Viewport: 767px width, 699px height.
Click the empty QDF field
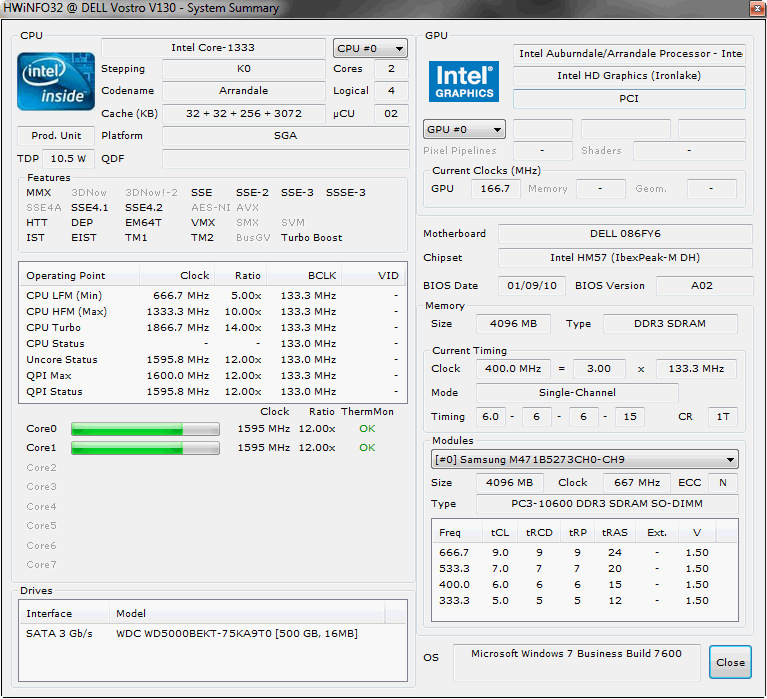(x=286, y=159)
